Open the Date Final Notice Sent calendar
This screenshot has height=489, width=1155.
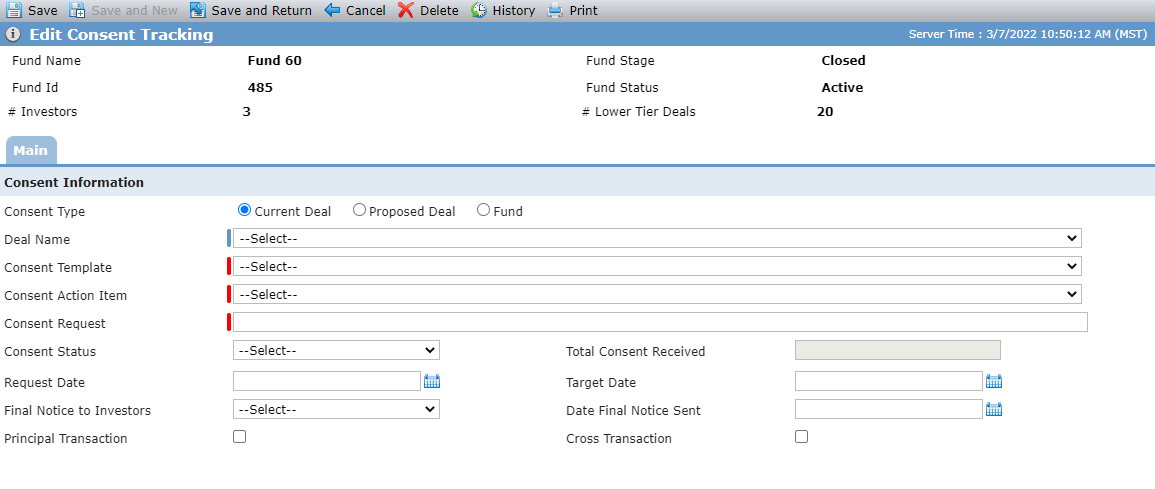pyautogui.click(x=994, y=409)
